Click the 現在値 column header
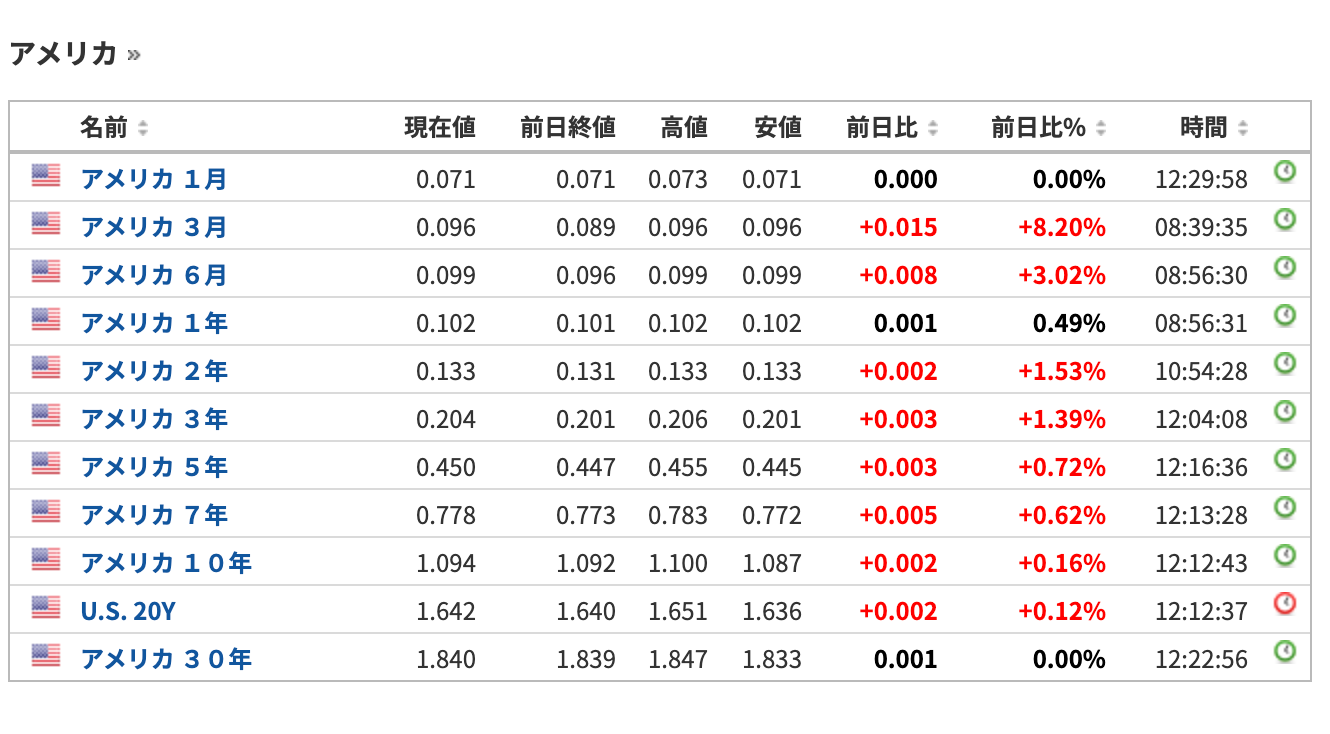The image size is (1330, 734). pyautogui.click(x=439, y=128)
